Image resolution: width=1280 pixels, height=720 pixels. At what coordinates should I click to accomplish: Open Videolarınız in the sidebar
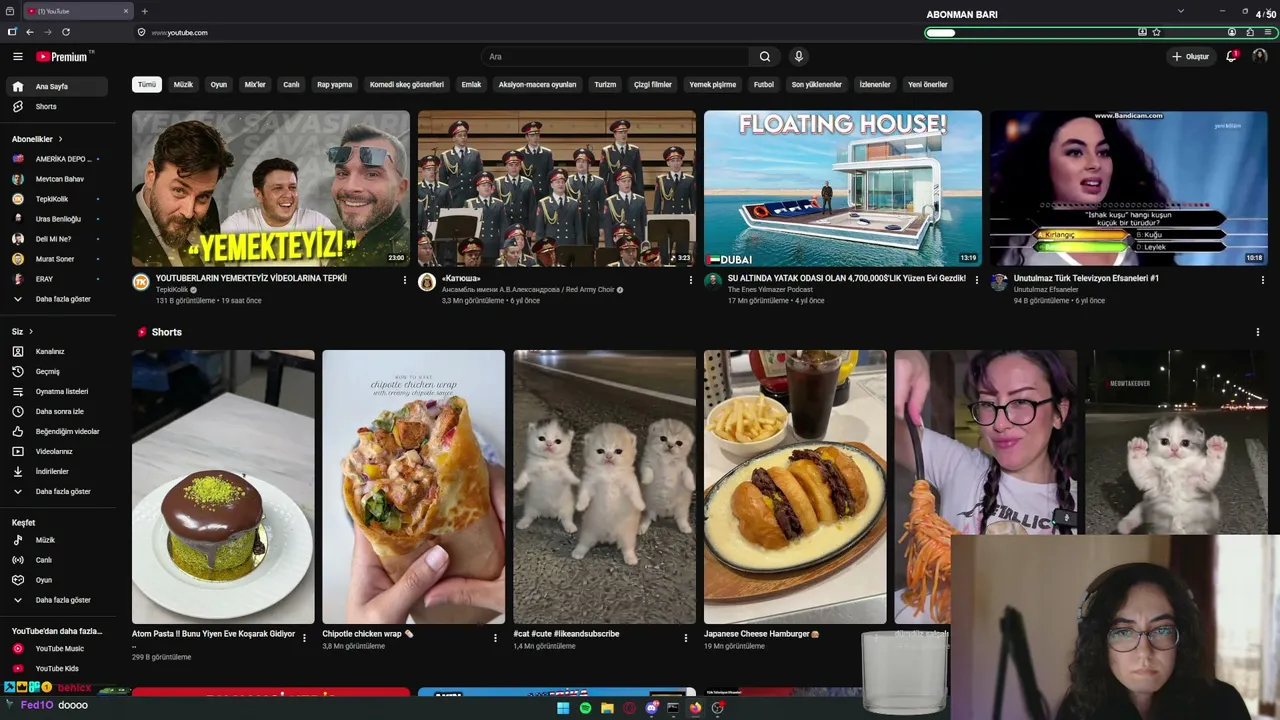point(56,452)
